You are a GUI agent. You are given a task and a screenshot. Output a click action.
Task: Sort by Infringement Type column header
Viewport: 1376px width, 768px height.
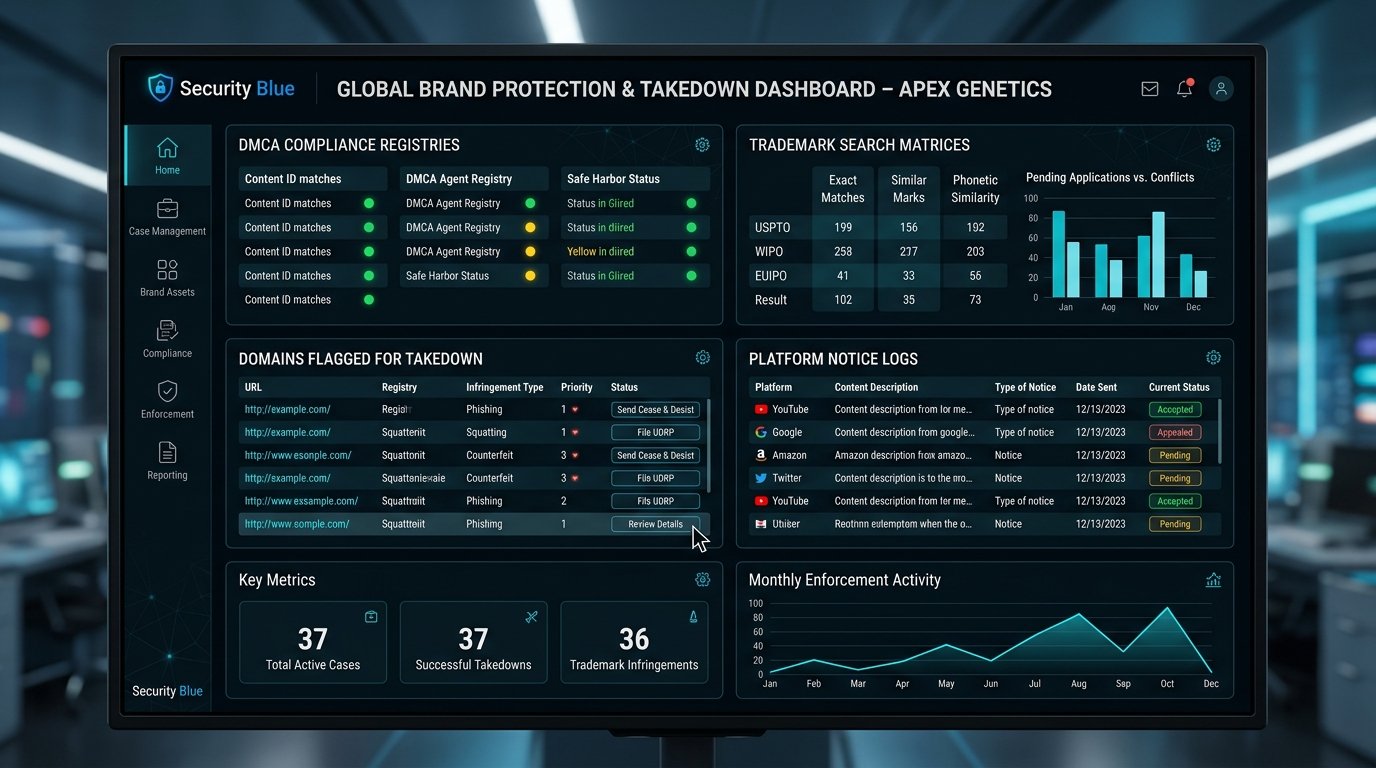pyautogui.click(x=504, y=387)
